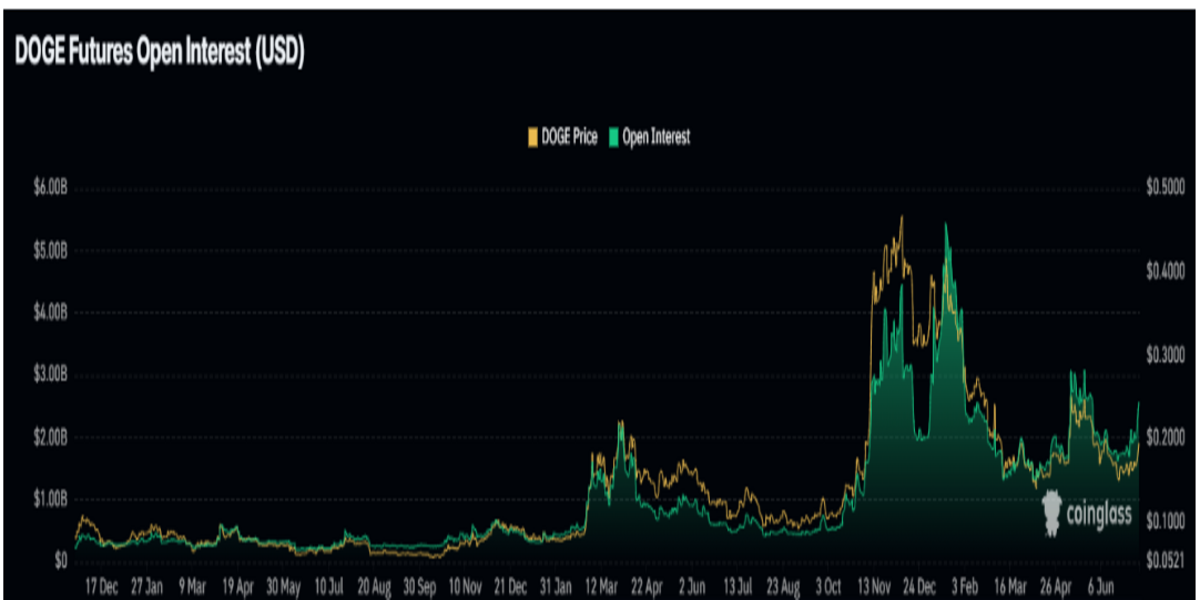Toggle the DOGE Price series in the legend
Image resolution: width=1200 pixels, height=600 pixels.
[562, 137]
